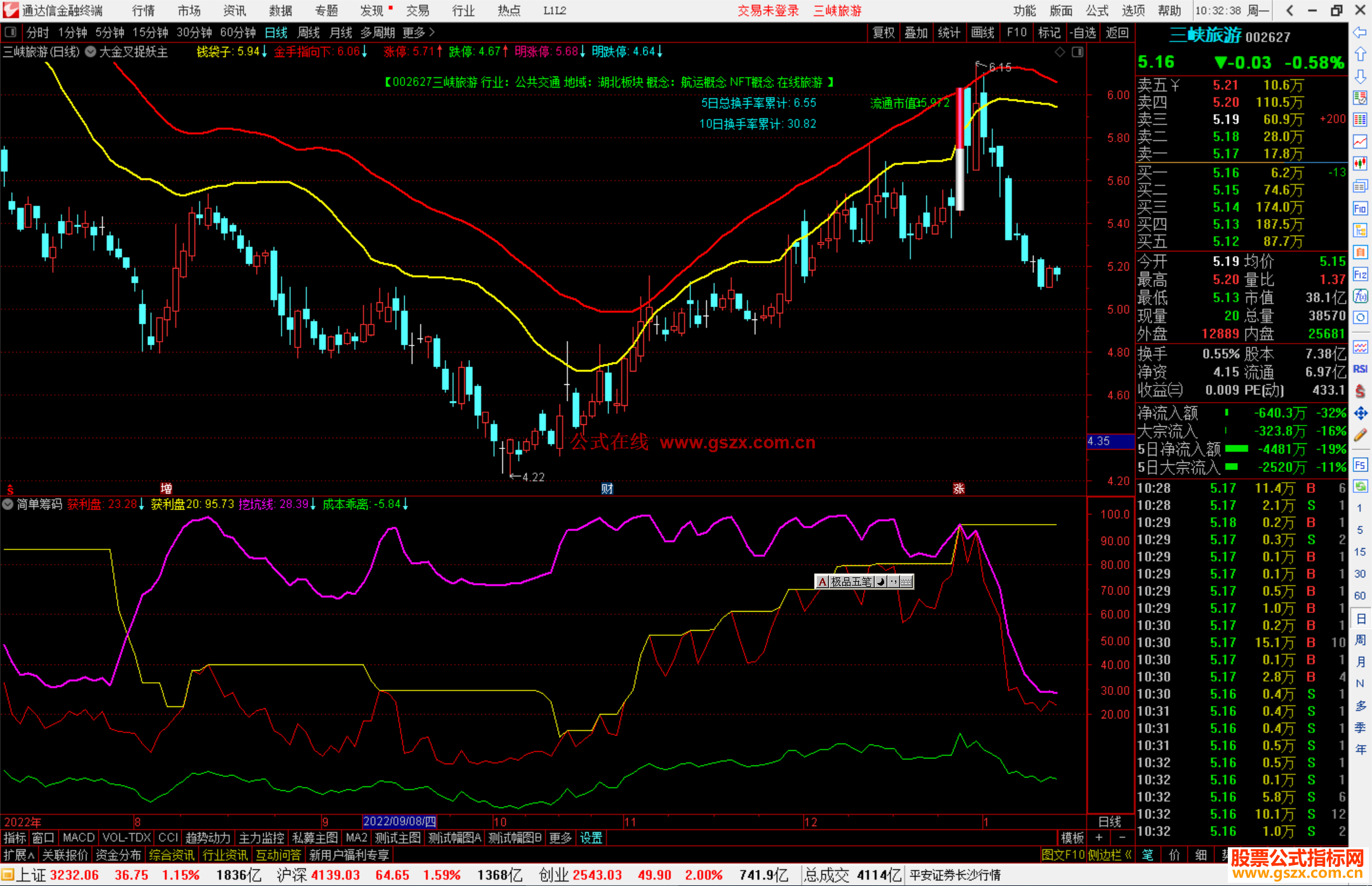Viewport: 1372px width, 886px height.
Task: Click the RSI indicator sidebar icon
Action: pos(1360,369)
